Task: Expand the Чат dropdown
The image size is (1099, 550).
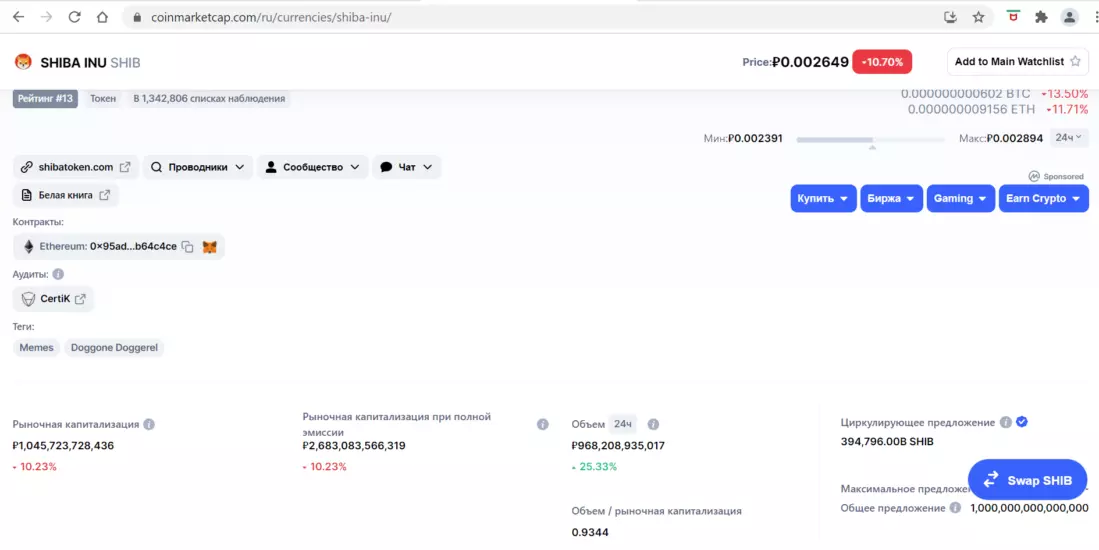Action: (x=406, y=167)
